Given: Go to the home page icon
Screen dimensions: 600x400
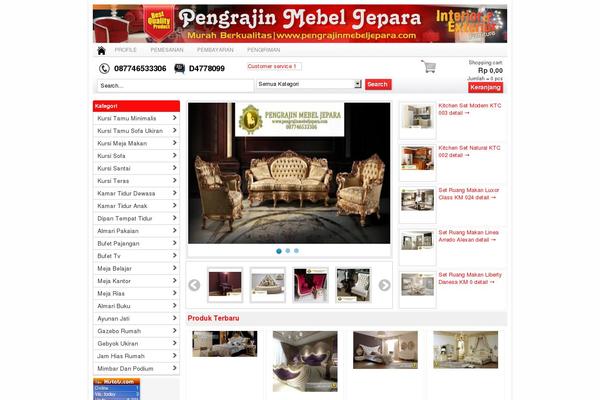Looking at the screenshot, I should pos(101,51).
